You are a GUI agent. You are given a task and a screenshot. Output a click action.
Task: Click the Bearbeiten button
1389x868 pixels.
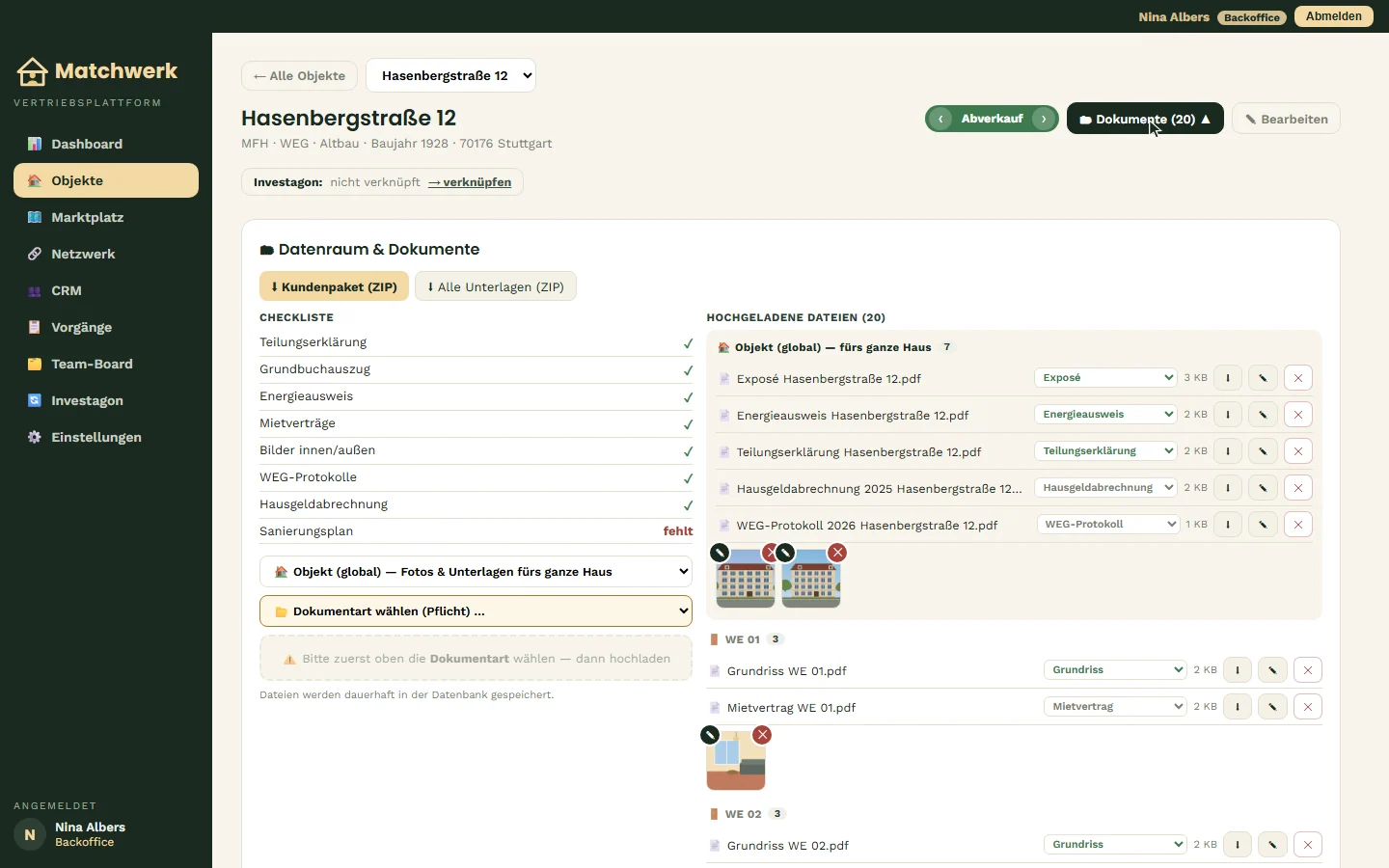(1286, 119)
